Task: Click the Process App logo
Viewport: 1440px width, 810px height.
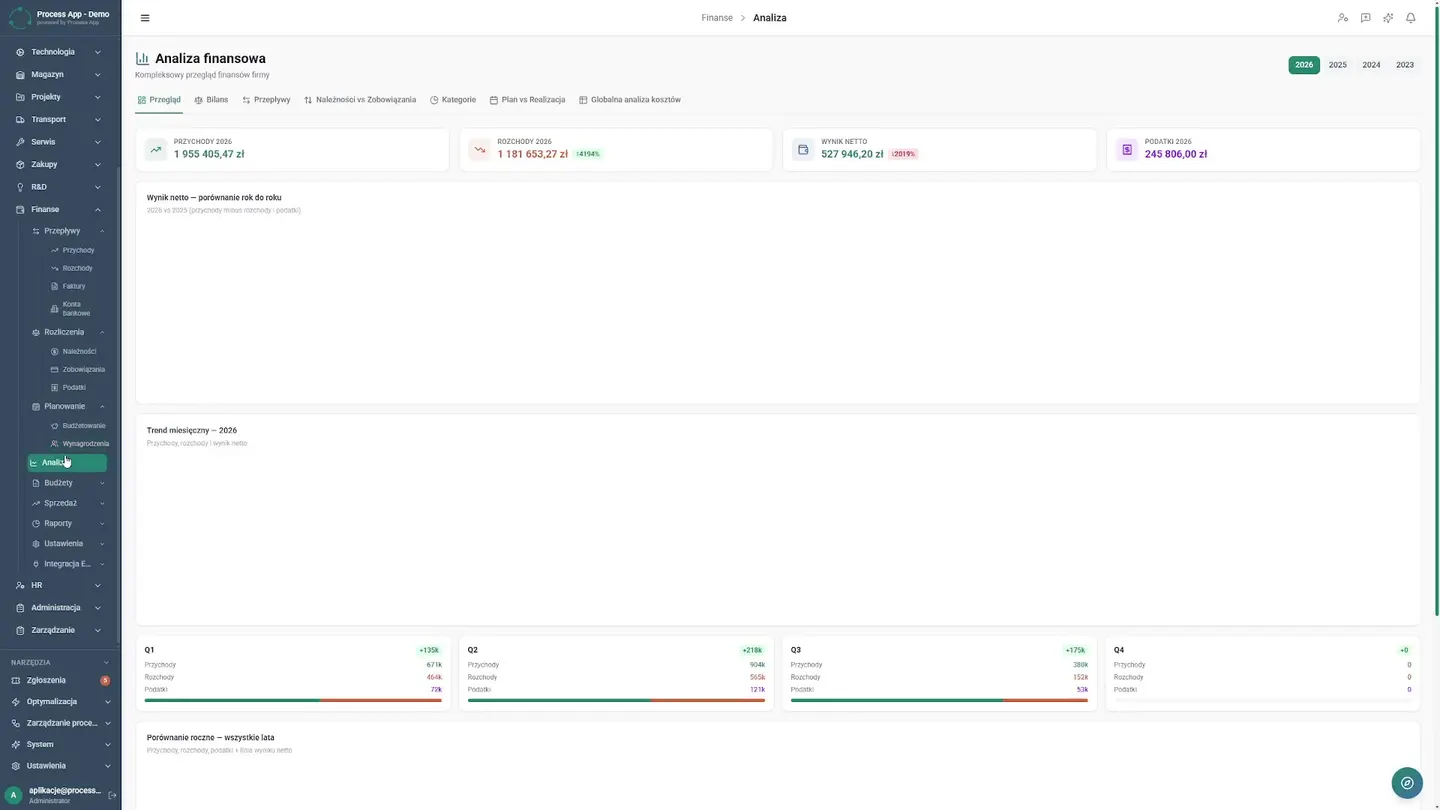Action: tap(20, 17)
